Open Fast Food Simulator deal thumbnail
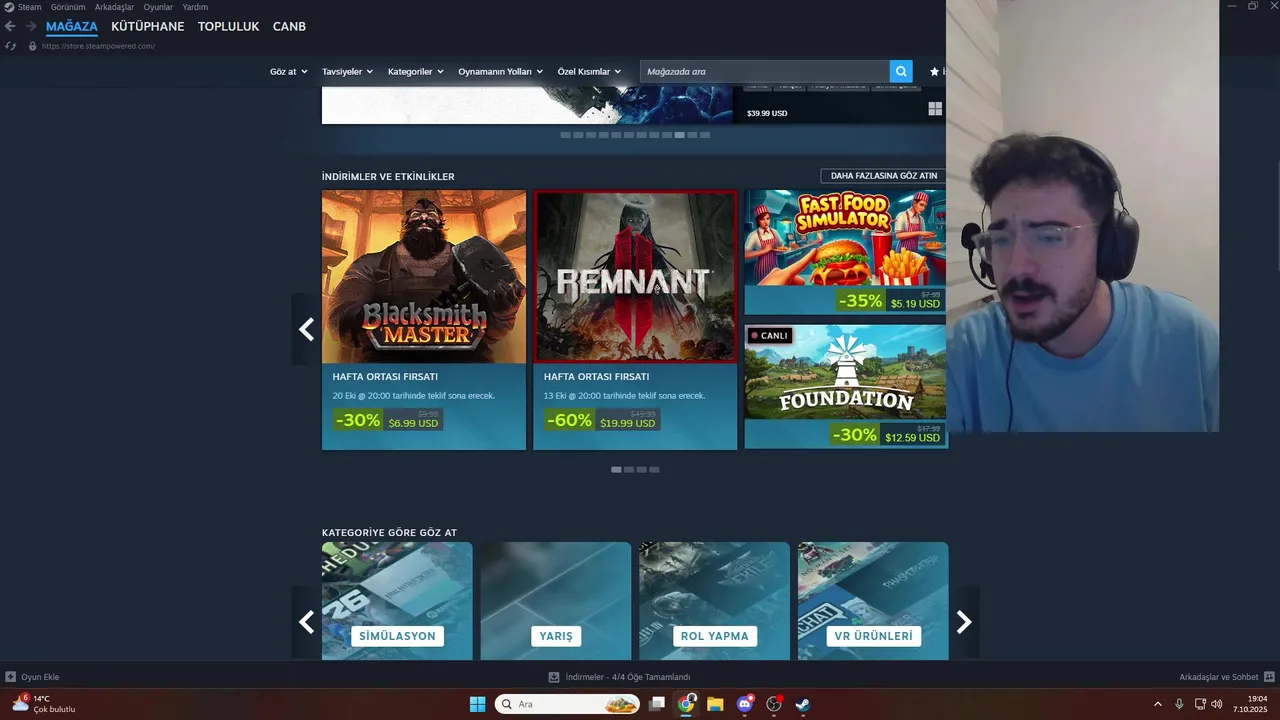Viewport: 1280px width, 720px height. tap(846, 238)
